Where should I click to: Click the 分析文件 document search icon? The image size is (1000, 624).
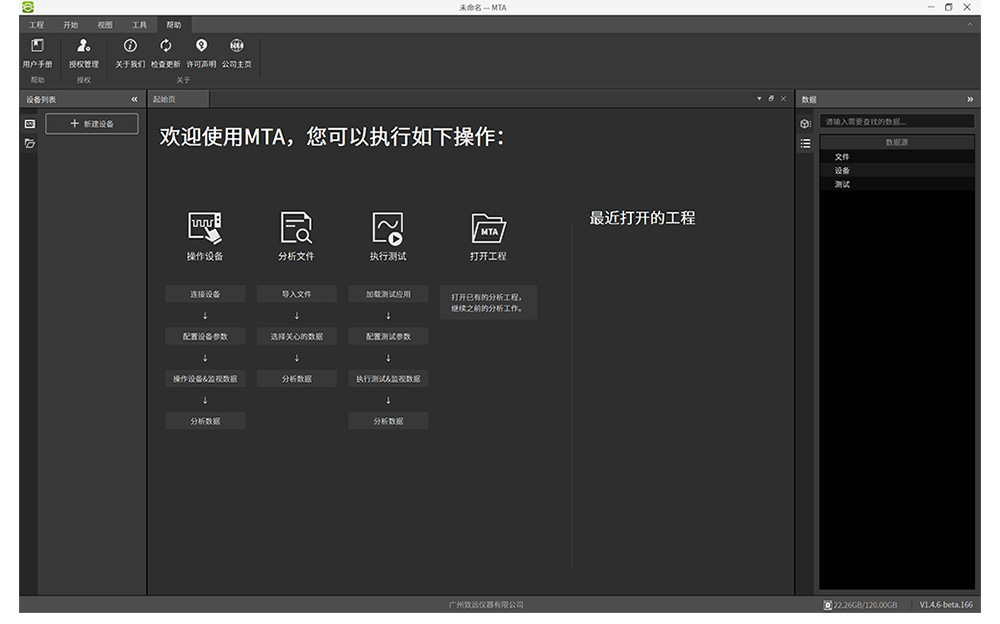(x=296, y=228)
